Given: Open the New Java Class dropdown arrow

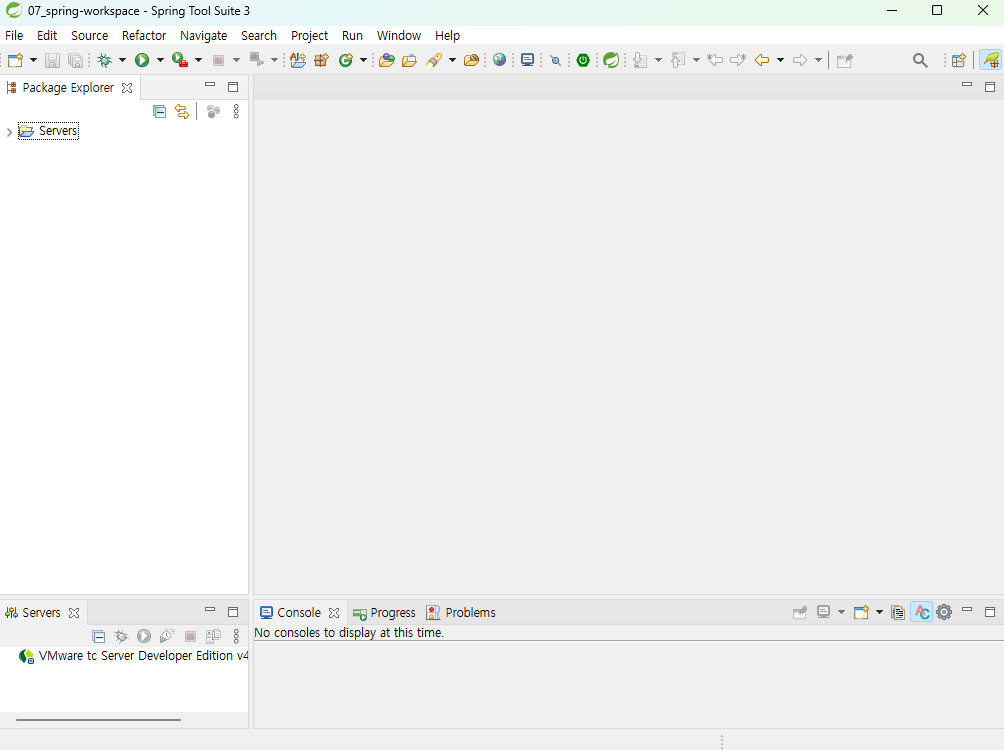Looking at the screenshot, I should coord(363,60).
